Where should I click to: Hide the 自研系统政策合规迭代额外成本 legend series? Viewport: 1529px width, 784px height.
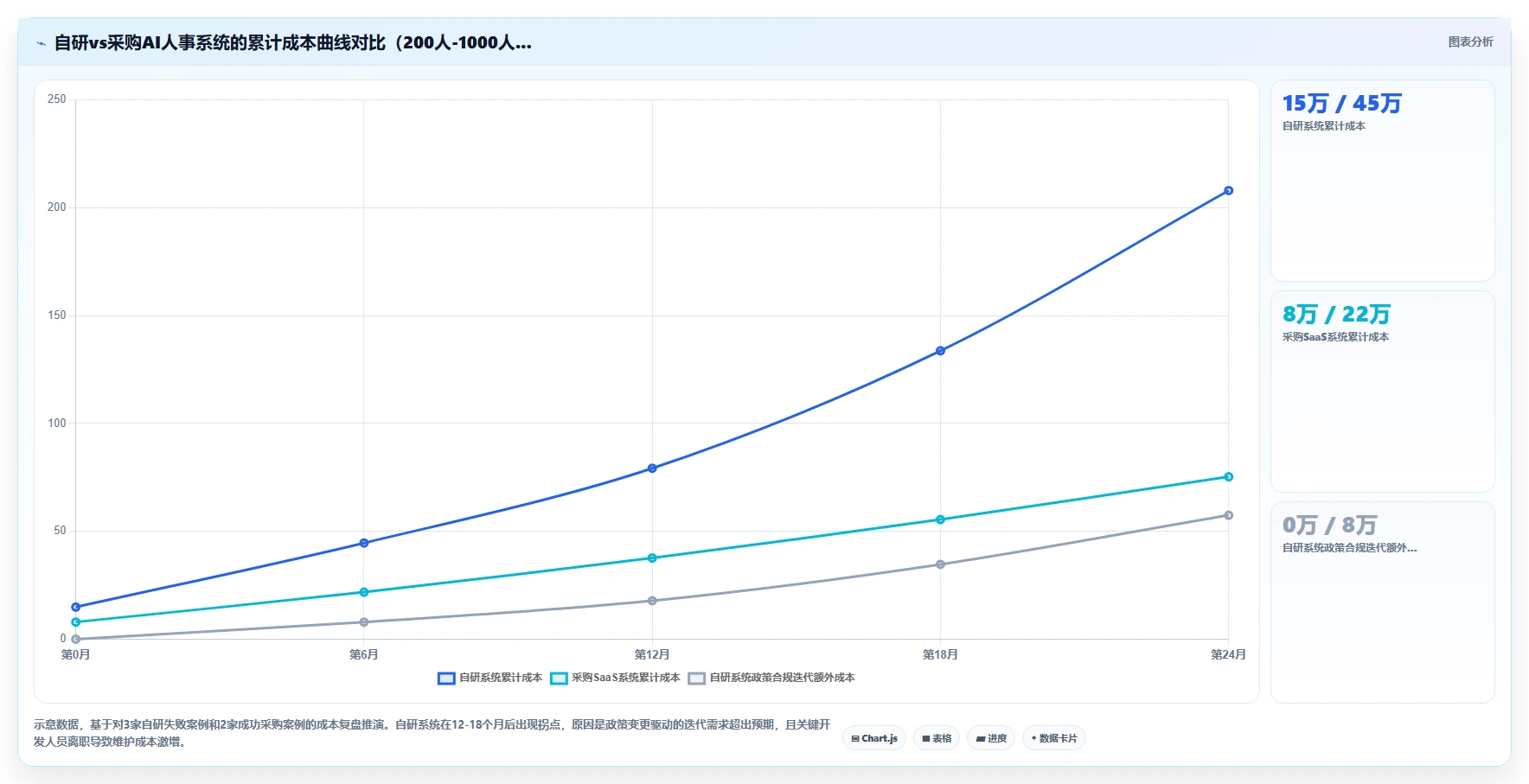771,678
